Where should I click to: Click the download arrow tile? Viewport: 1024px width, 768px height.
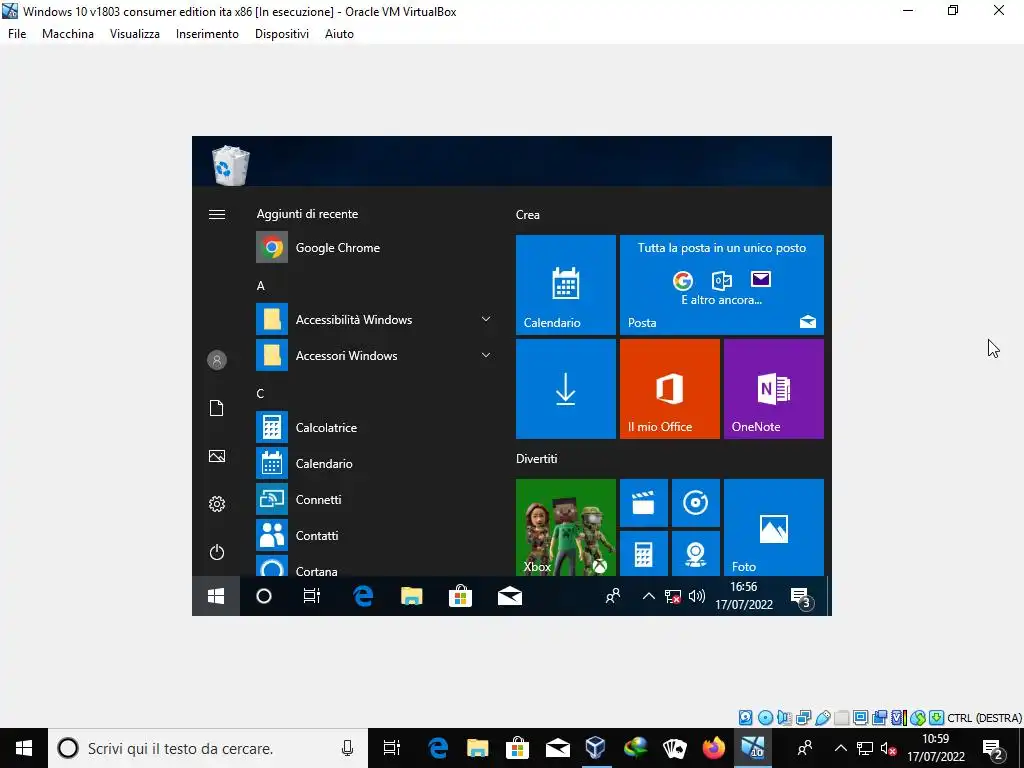[x=566, y=389]
